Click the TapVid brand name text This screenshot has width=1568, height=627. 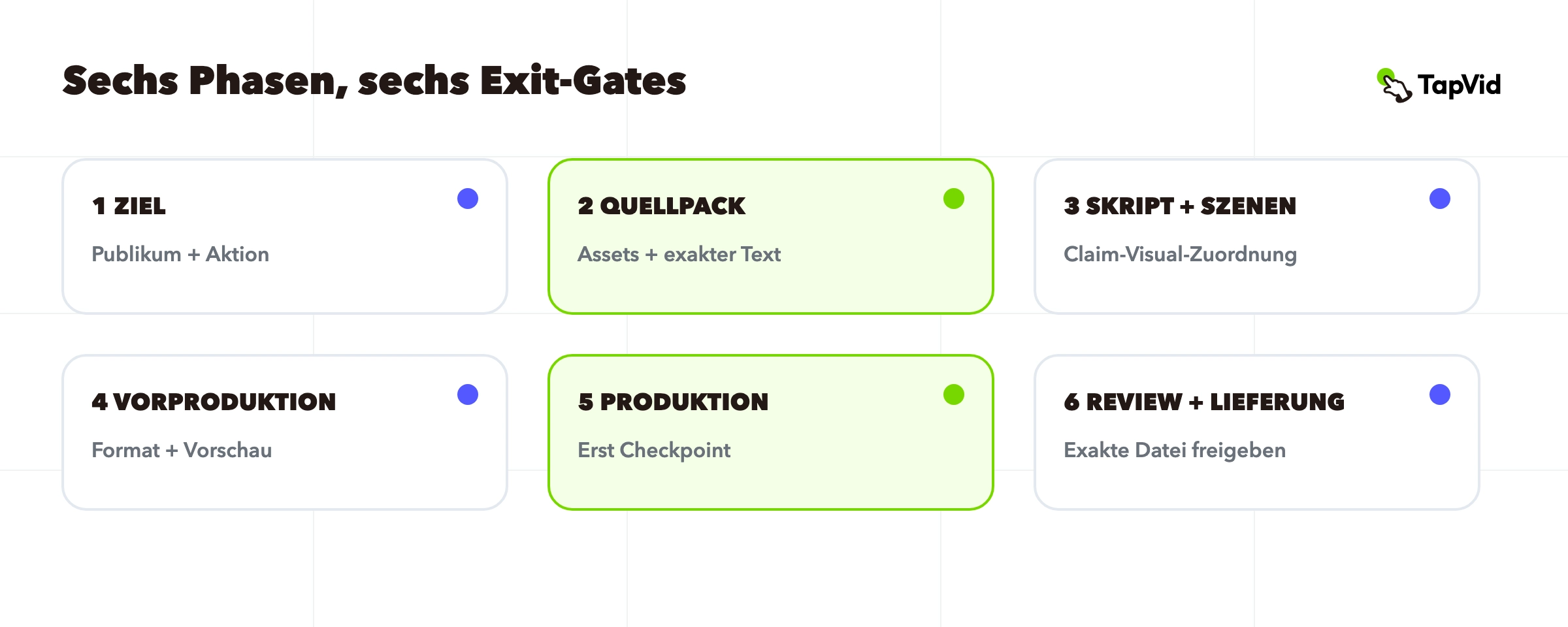1460,86
